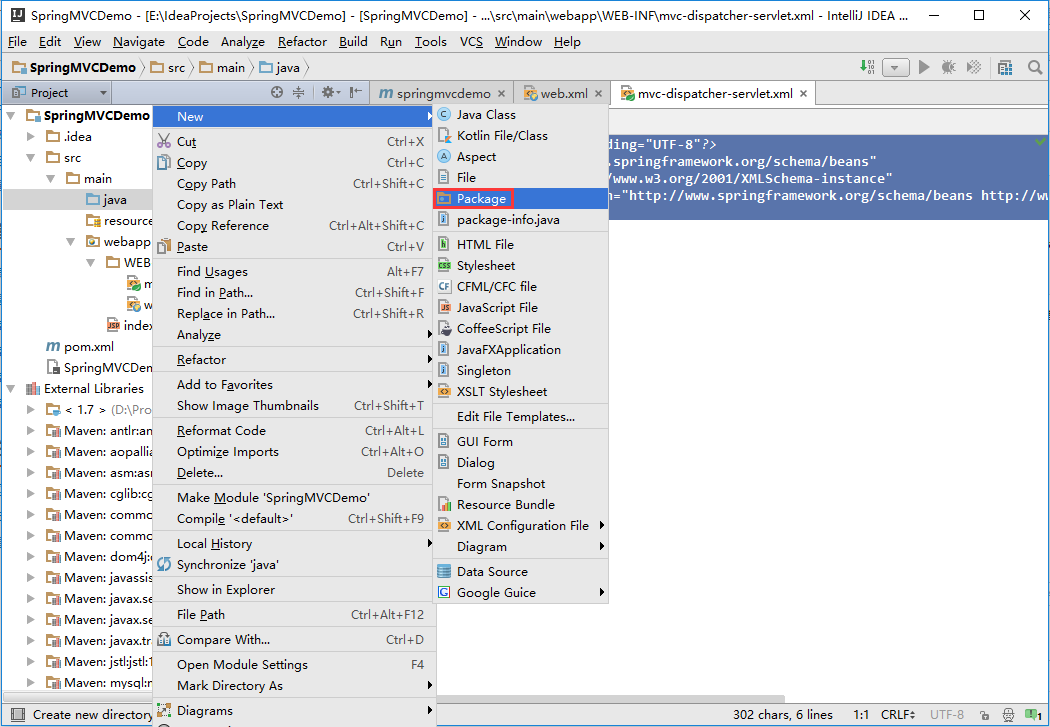
Task: Open the VCS menu in menu bar
Action: point(471,42)
